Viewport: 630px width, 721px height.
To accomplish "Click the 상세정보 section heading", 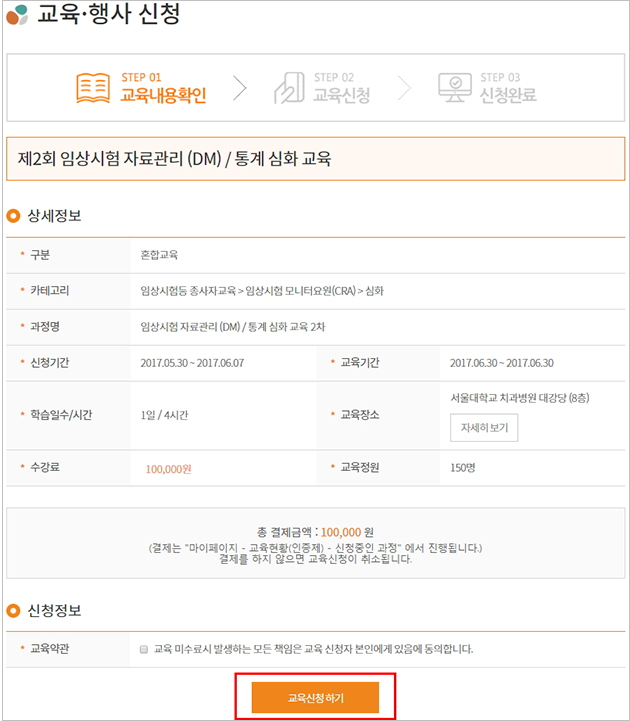I will click(x=54, y=216).
